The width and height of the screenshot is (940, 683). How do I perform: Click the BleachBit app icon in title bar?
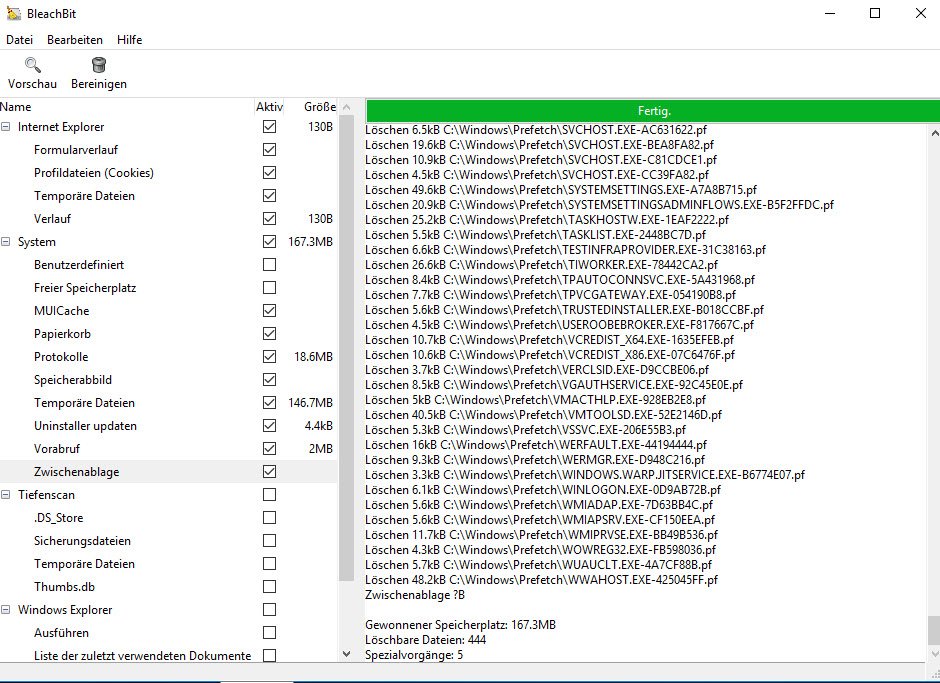(13, 13)
